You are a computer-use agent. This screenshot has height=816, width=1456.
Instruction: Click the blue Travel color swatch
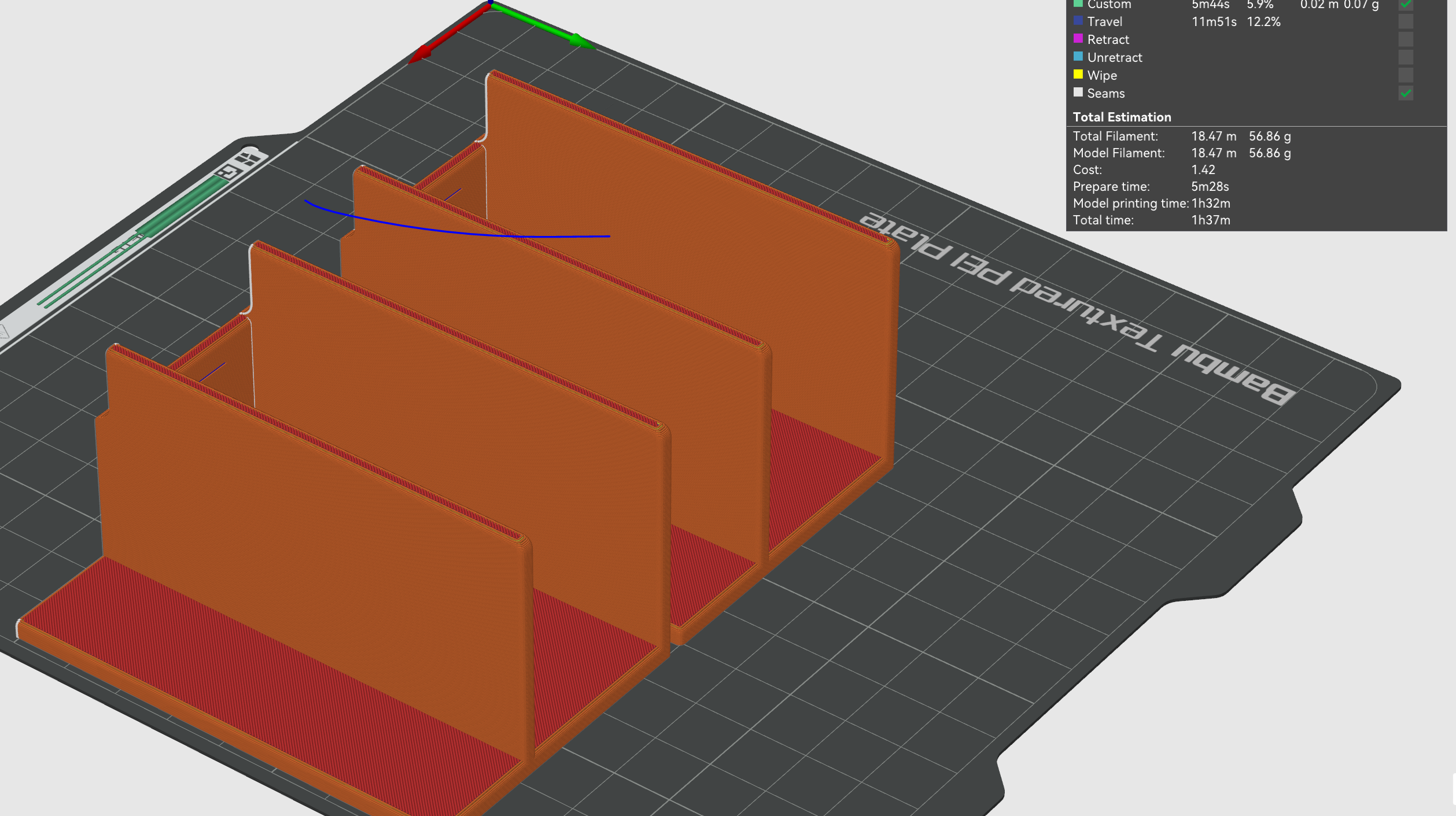pos(1078,21)
